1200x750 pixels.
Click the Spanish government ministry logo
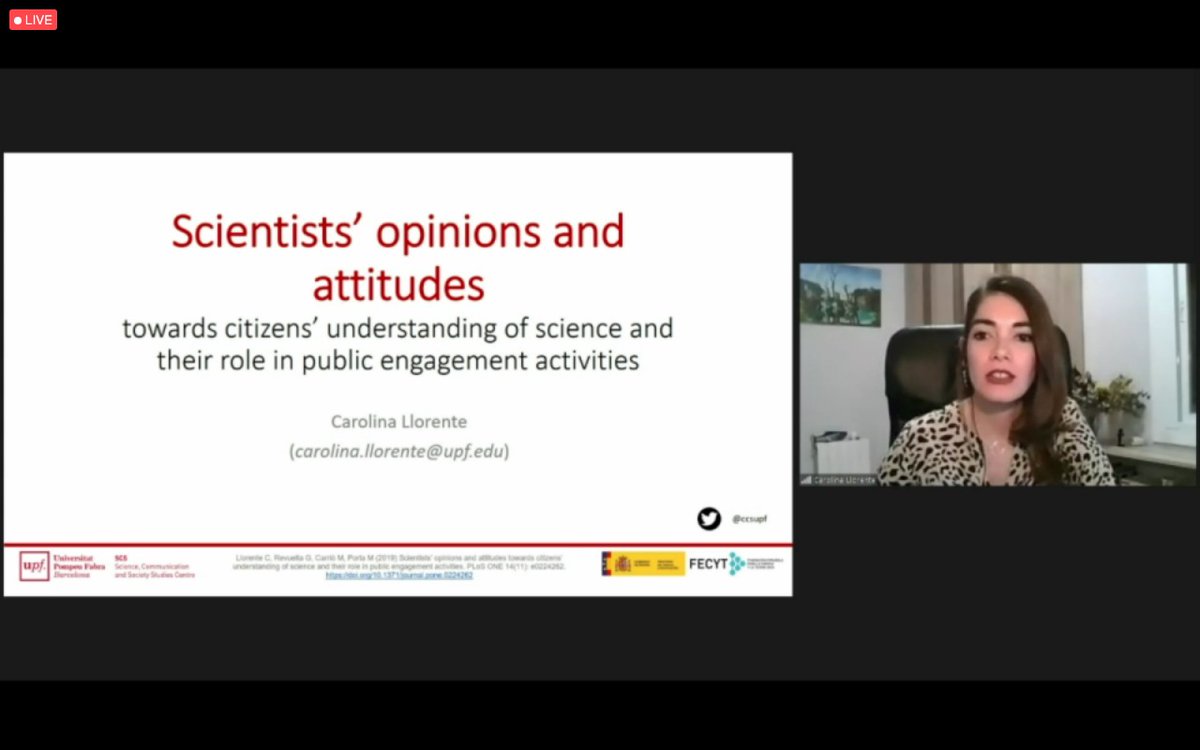pyautogui.click(x=643, y=563)
